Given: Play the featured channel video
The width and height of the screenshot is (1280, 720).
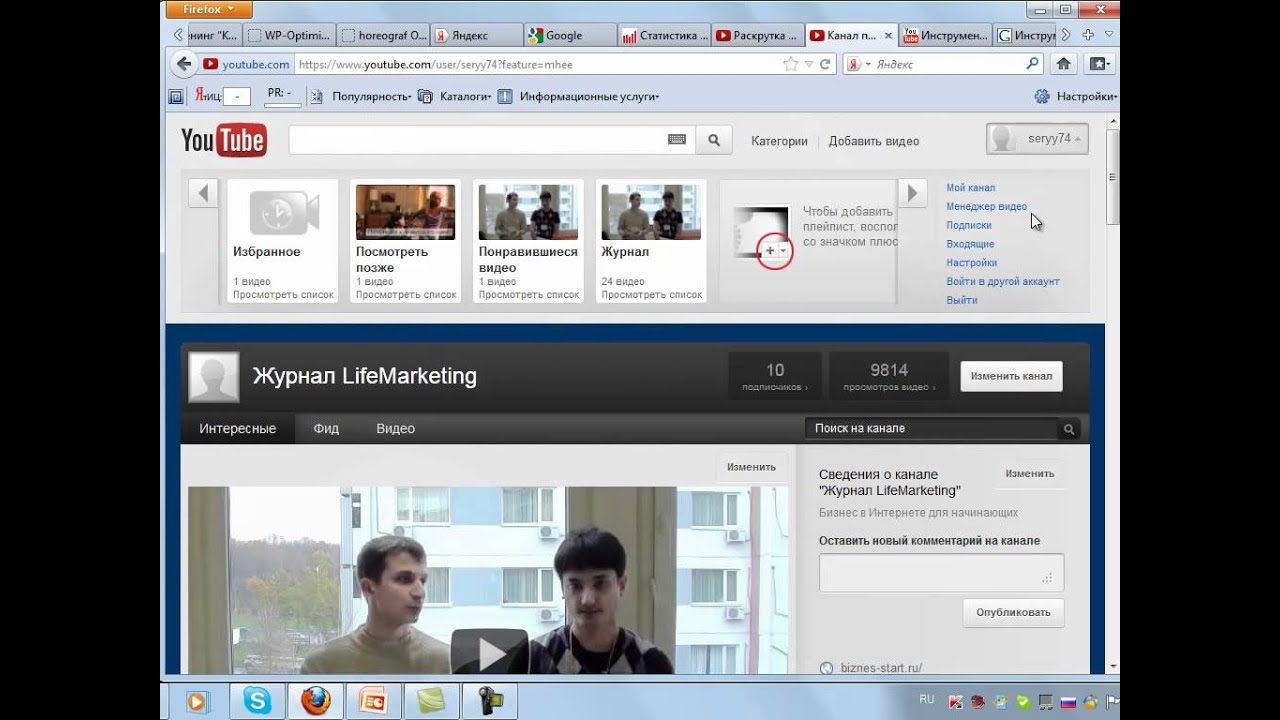Looking at the screenshot, I should (x=489, y=652).
